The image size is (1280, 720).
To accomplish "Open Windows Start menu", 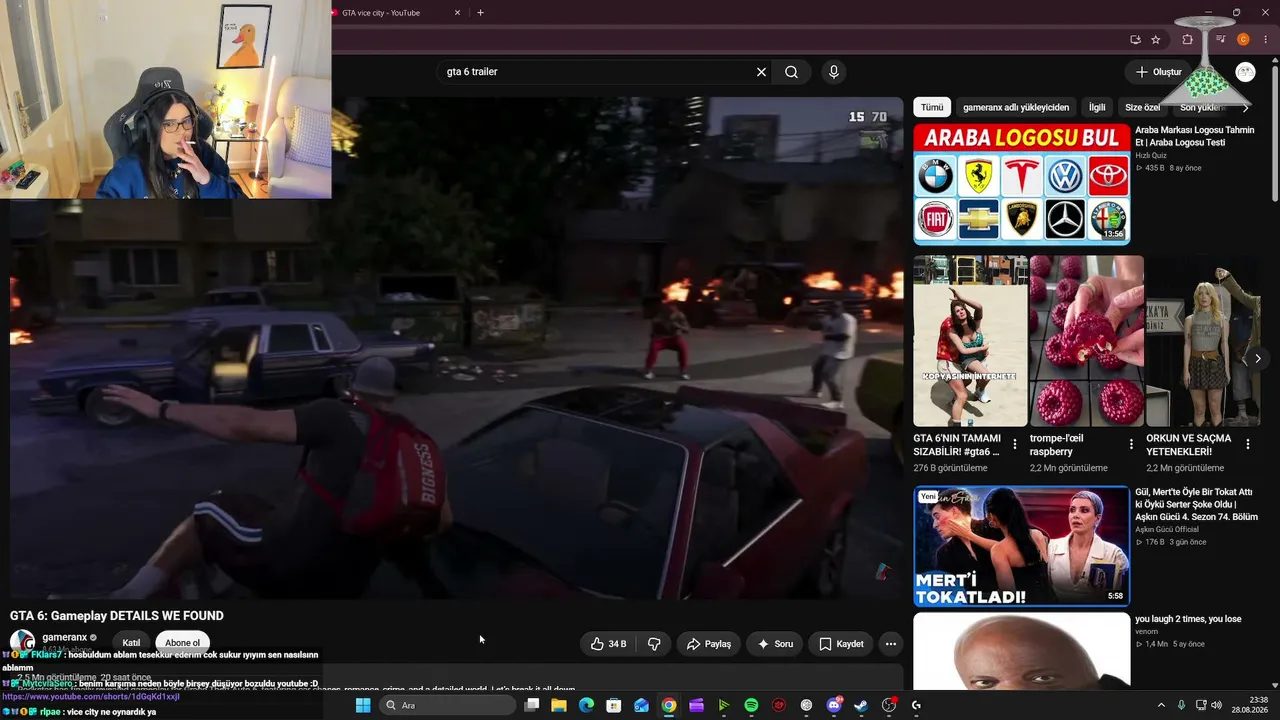I will 363,705.
